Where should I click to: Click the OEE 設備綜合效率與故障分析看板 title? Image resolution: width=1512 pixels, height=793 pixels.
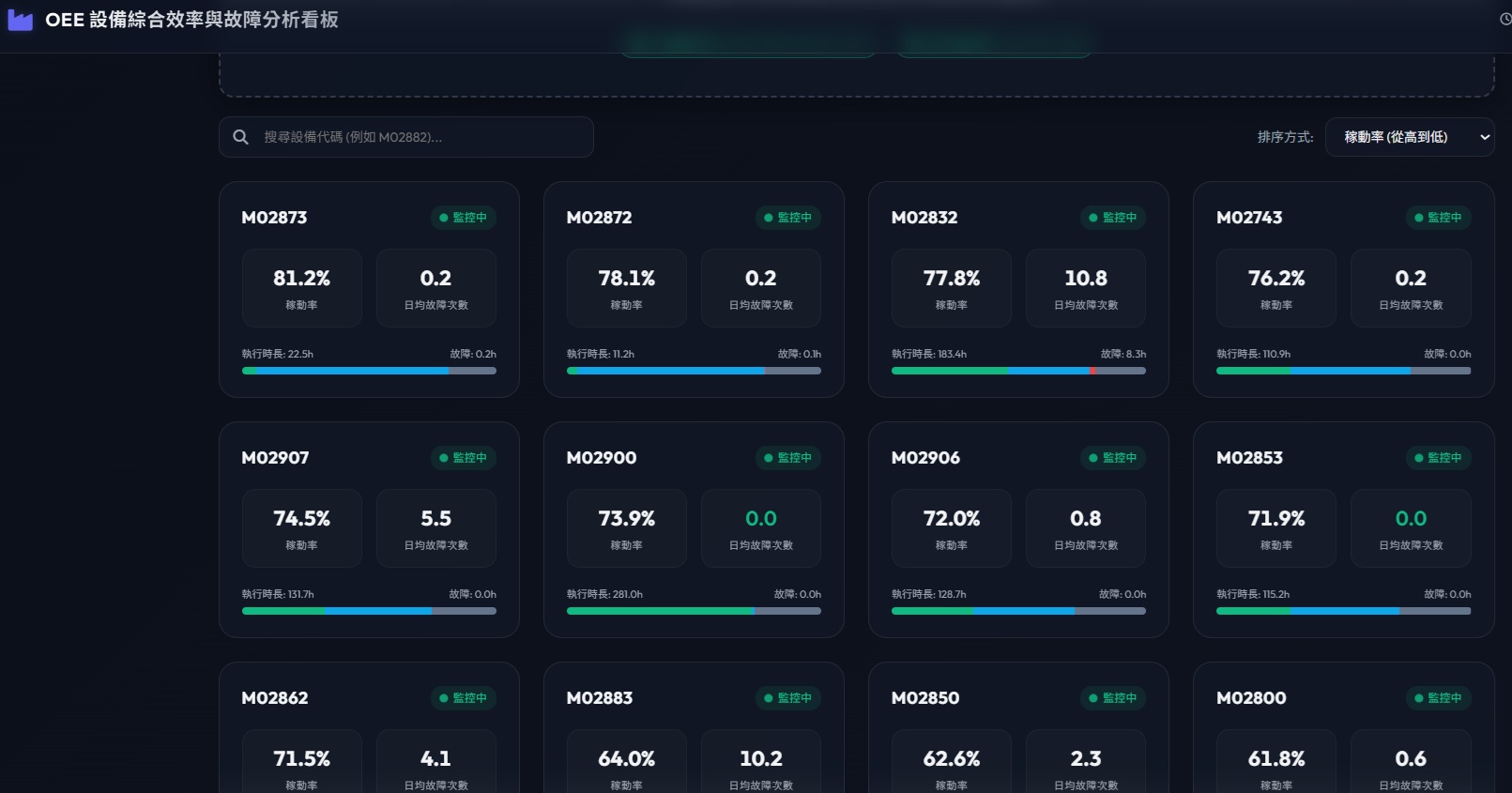(x=191, y=20)
